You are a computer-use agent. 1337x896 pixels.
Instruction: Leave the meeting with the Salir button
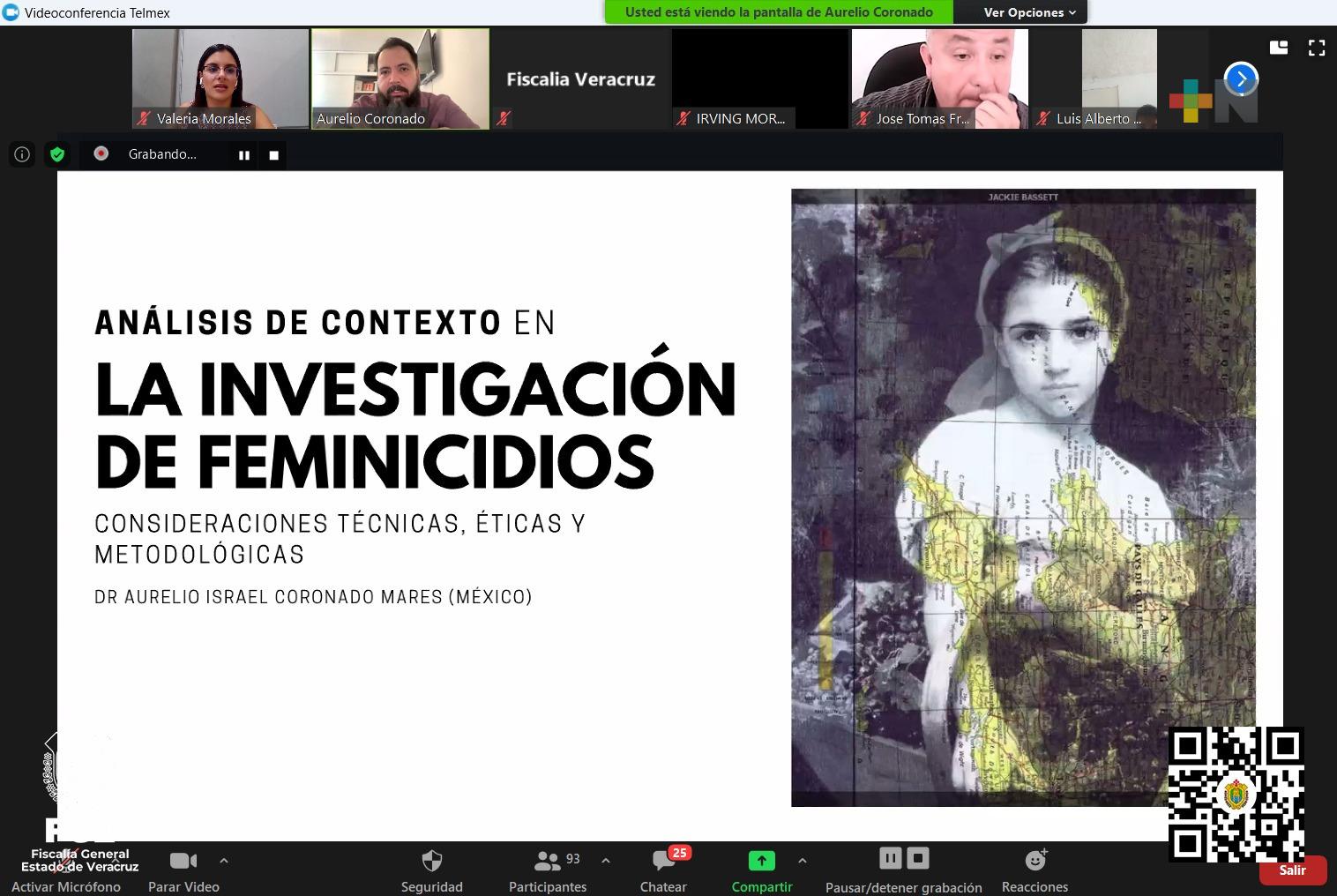[1292, 870]
